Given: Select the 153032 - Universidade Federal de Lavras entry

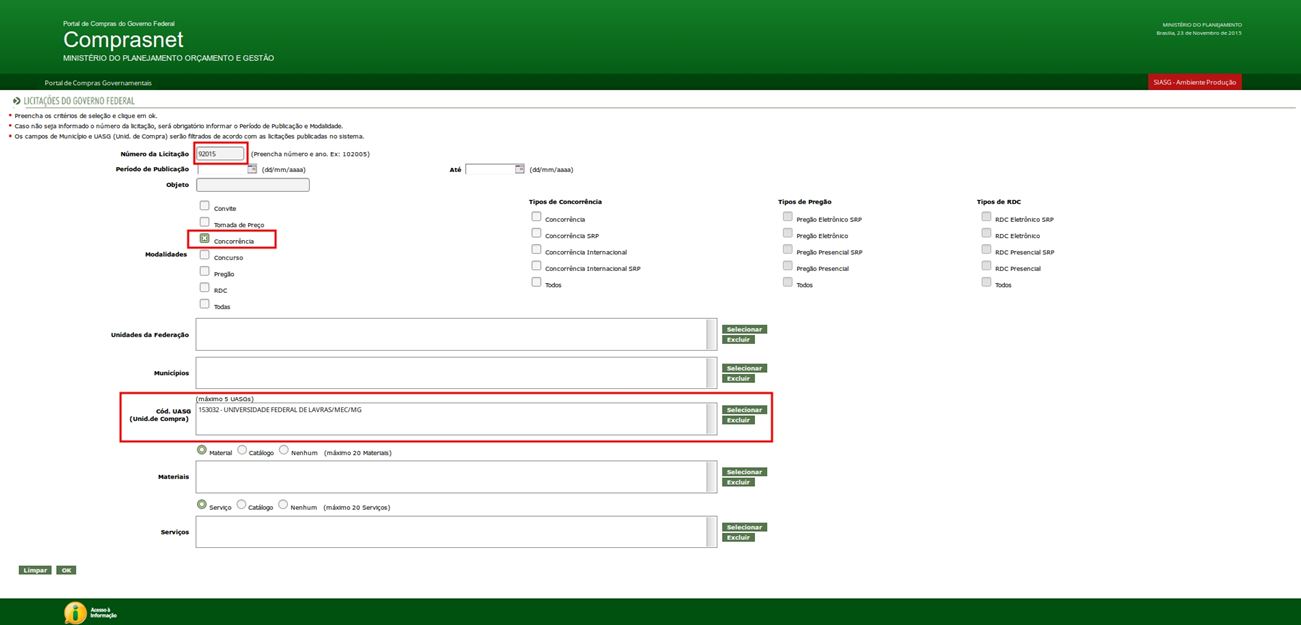Looking at the screenshot, I should [280, 410].
